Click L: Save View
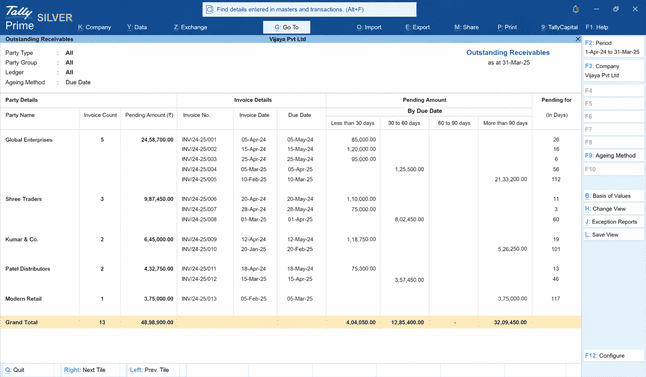The image size is (646, 377). pyautogui.click(x=613, y=234)
